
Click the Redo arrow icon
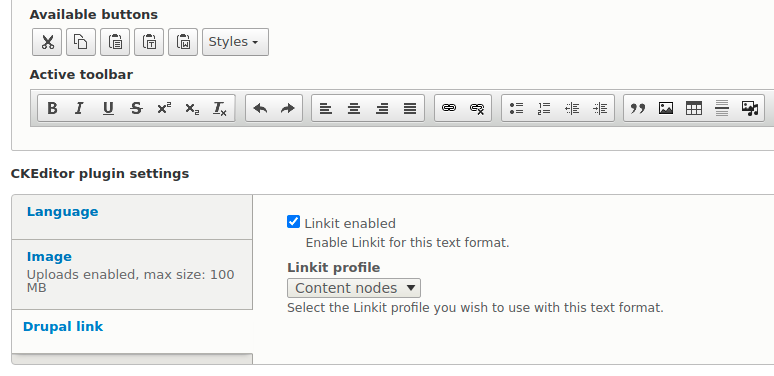(287, 108)
